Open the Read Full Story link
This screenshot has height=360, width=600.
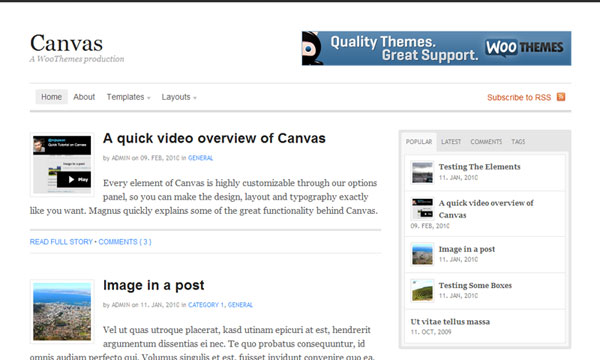(61, 242)
